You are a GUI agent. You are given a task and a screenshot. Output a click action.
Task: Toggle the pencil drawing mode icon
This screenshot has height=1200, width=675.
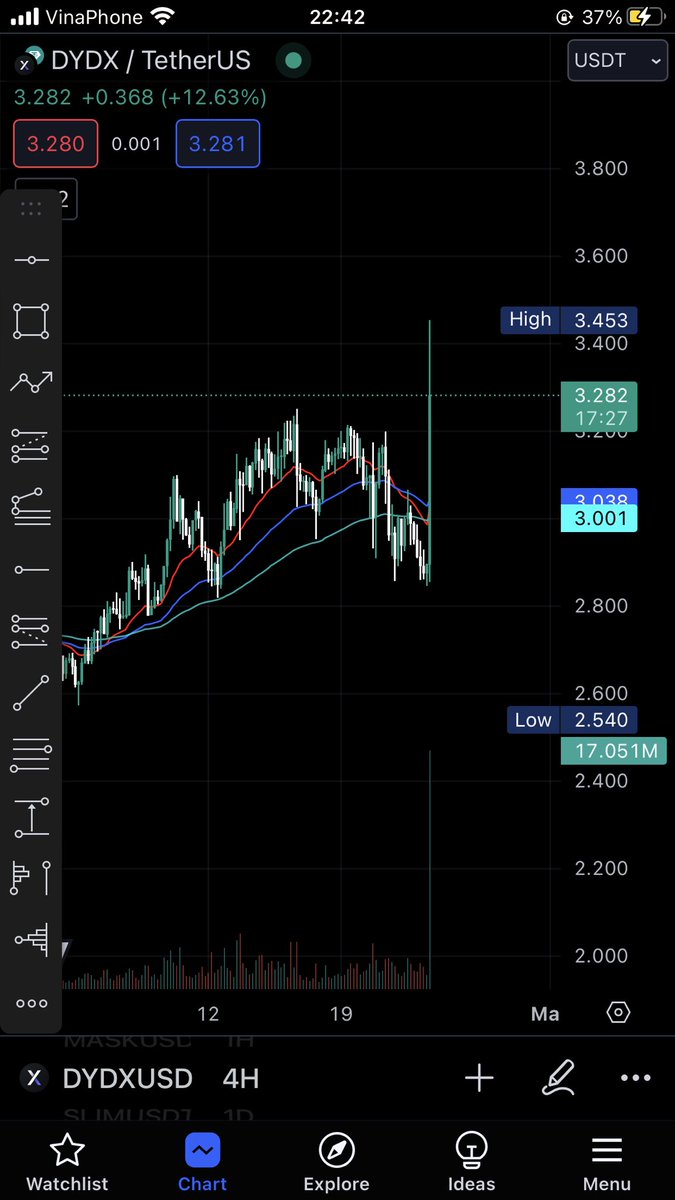tap(559, 1077)
